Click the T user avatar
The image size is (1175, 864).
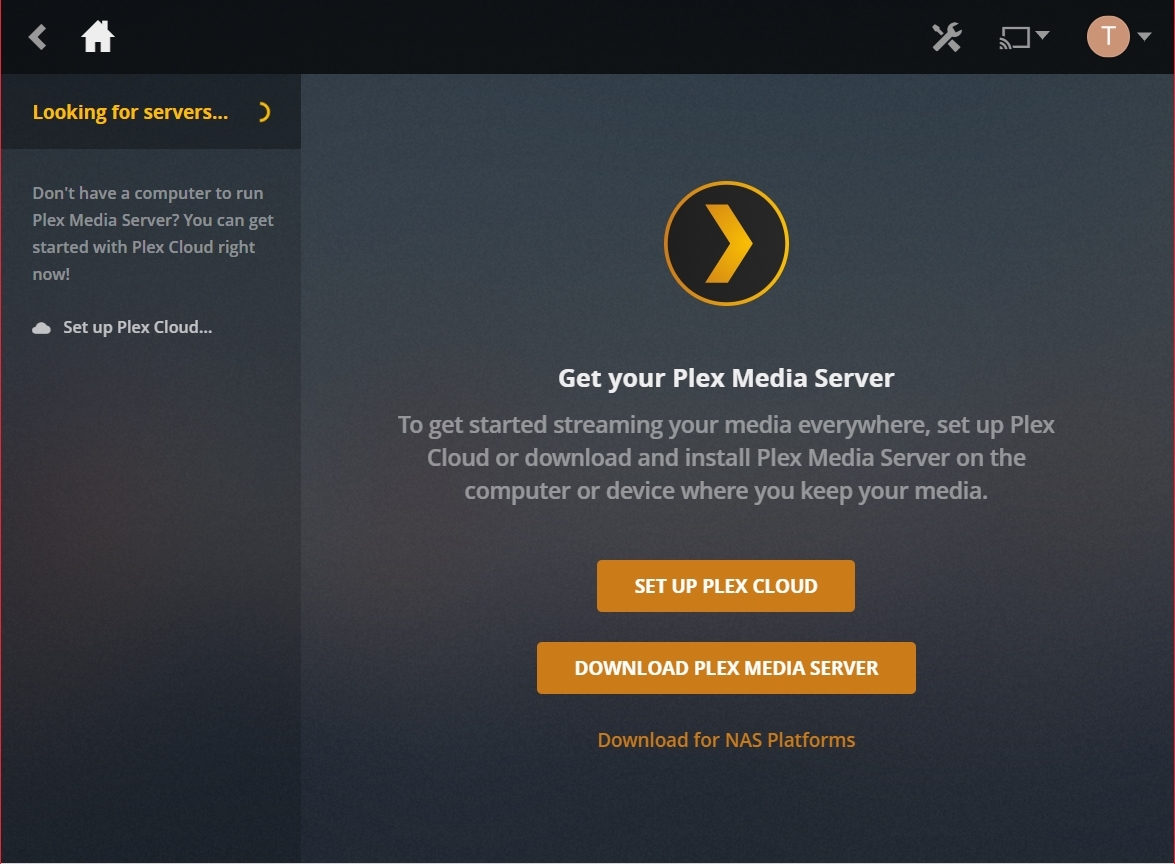(1108, 36)
